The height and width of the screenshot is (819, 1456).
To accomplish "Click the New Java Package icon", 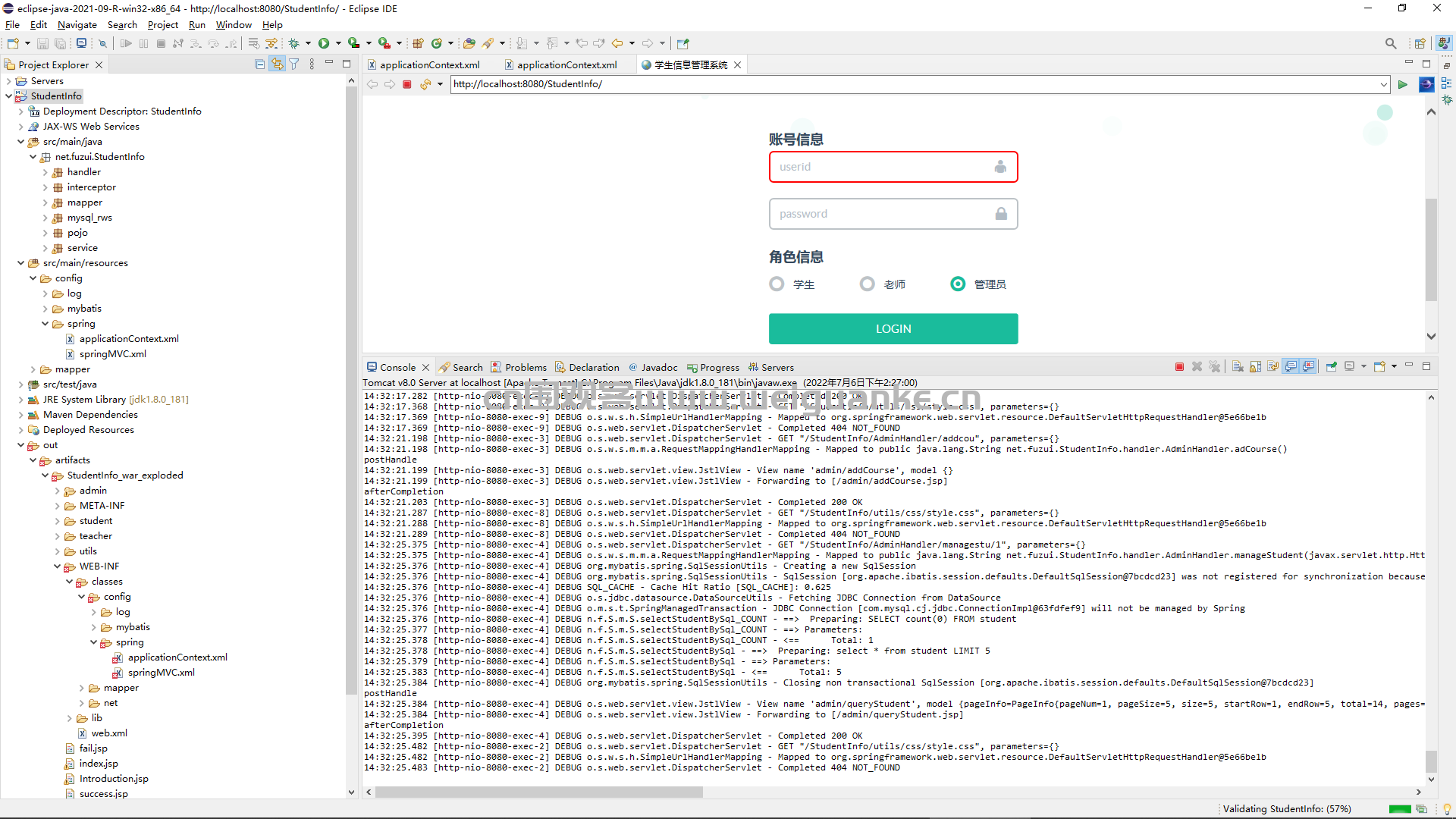I will click(418, 43).
